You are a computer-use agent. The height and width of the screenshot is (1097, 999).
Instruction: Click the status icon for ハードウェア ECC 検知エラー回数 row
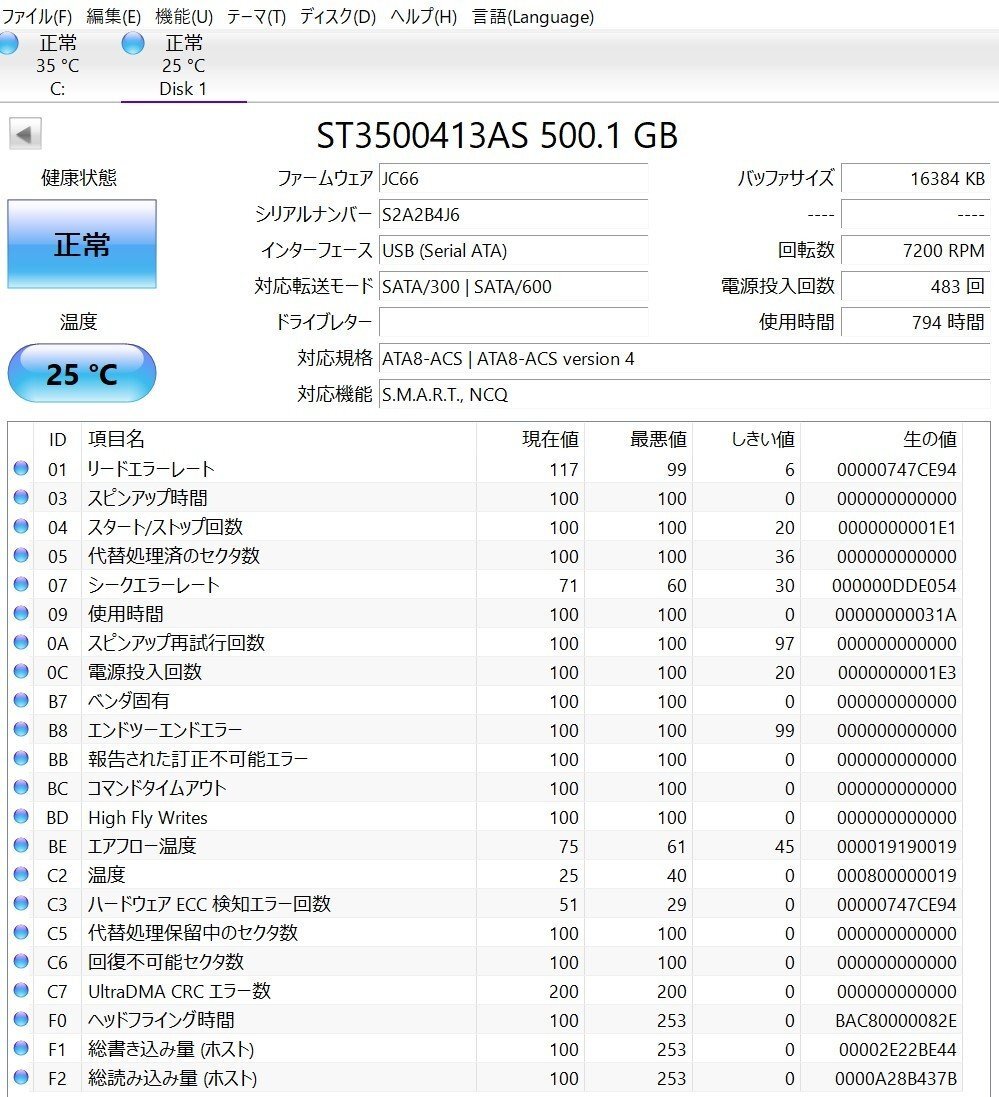coord(21,903)
